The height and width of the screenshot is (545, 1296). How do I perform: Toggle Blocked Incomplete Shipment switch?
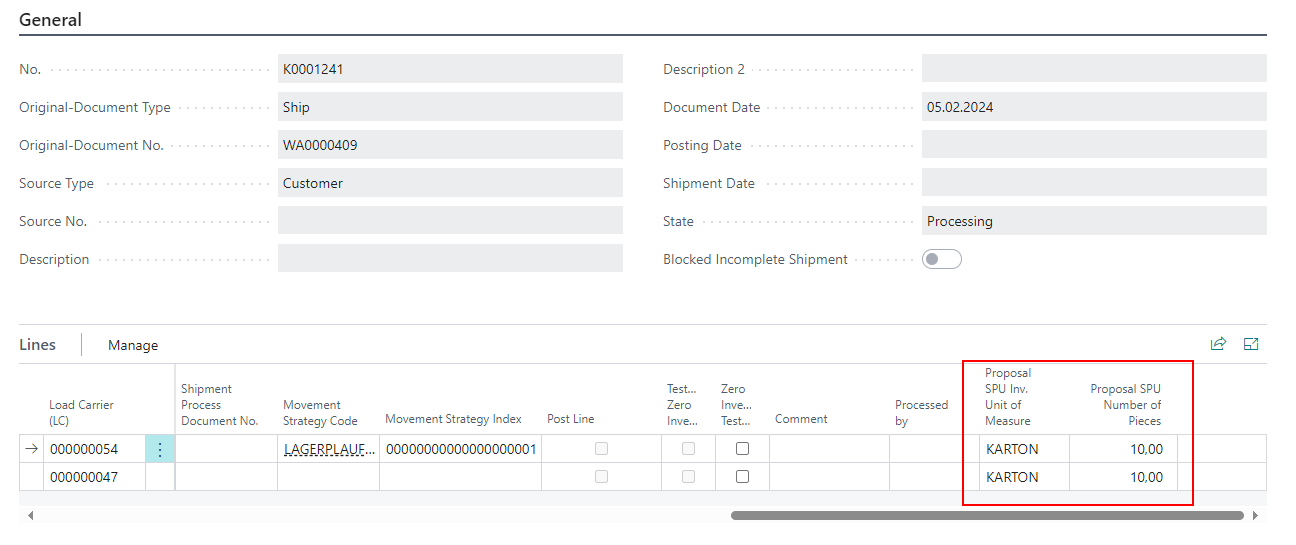941,259
